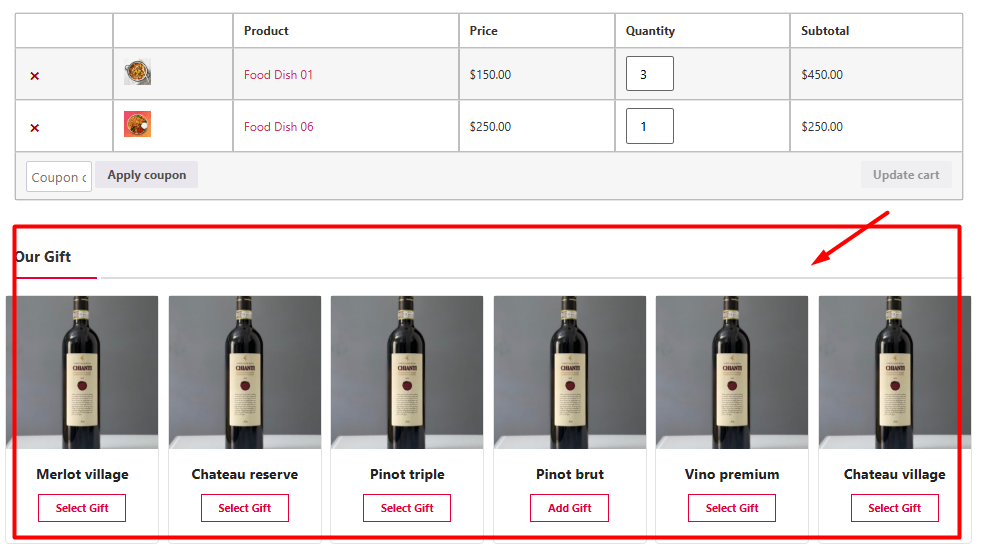Viewport: 994px width, 556px height.
Task: Focus the quantity field for Food Dish 01
Action: coord(649,74)
